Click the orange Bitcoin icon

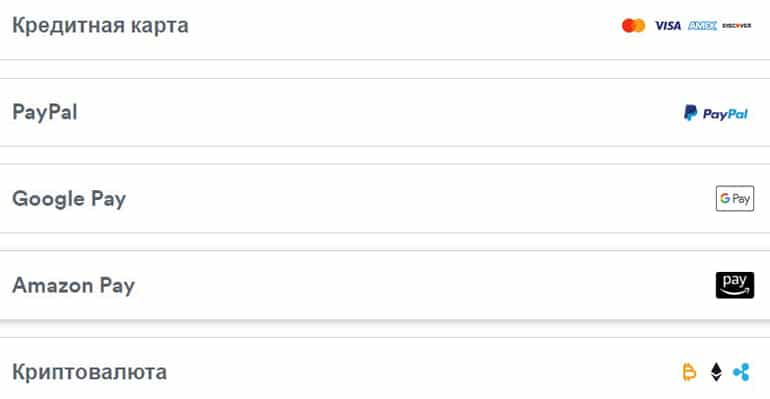point(689,372)
